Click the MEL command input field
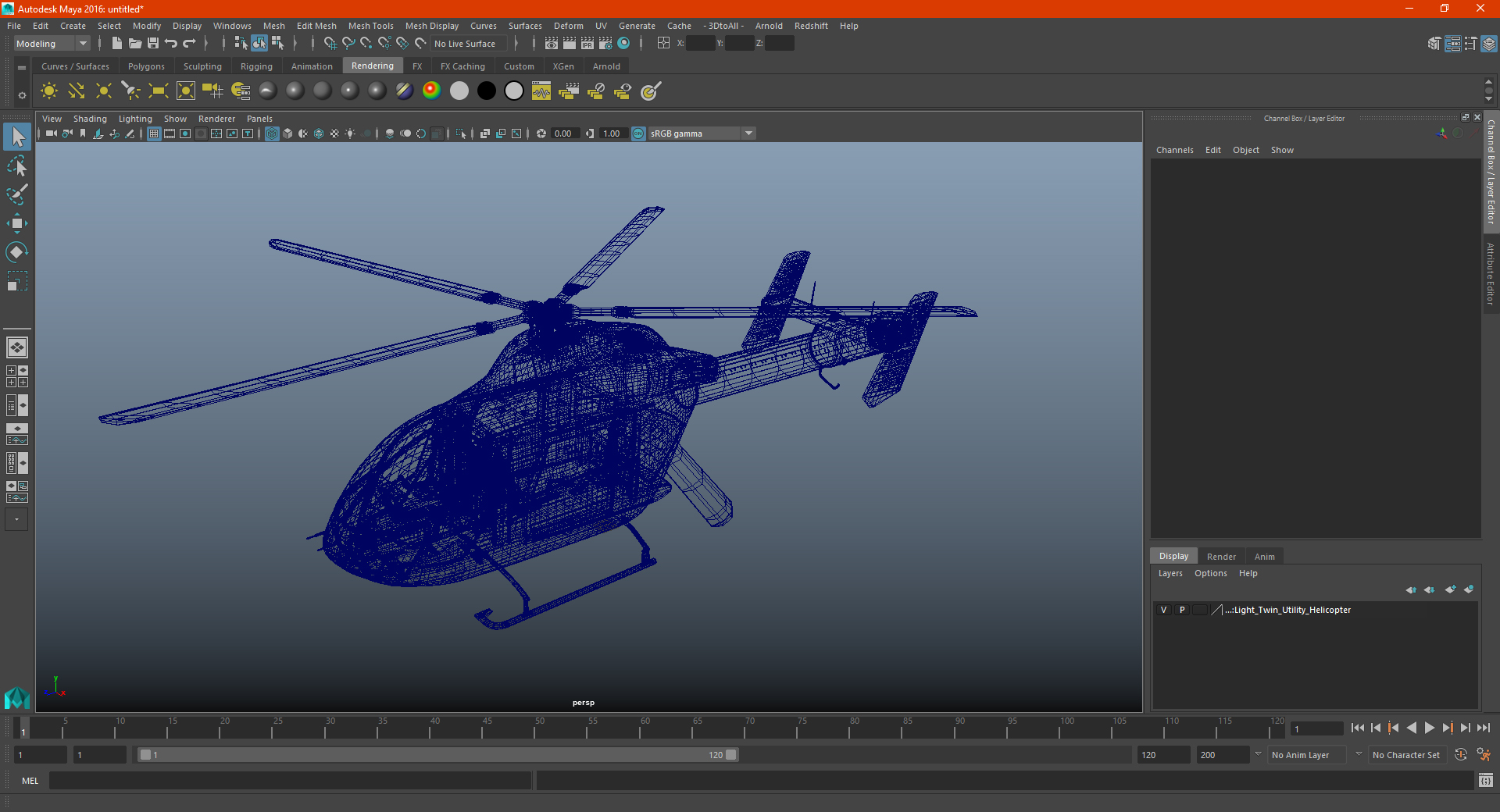Screen dimensions: 1500x812 pos(291,780)
